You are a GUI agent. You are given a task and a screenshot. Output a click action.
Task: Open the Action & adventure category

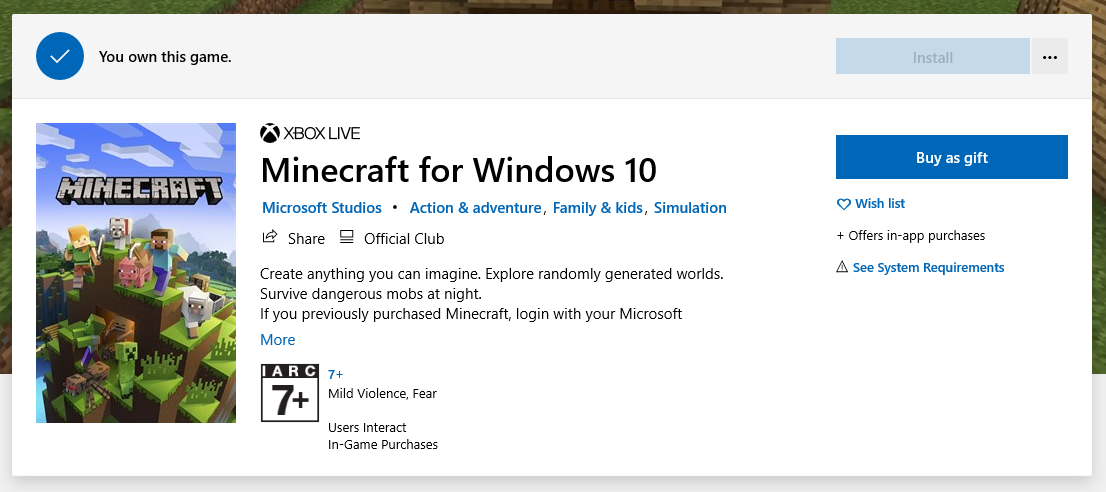pos(475,208)
